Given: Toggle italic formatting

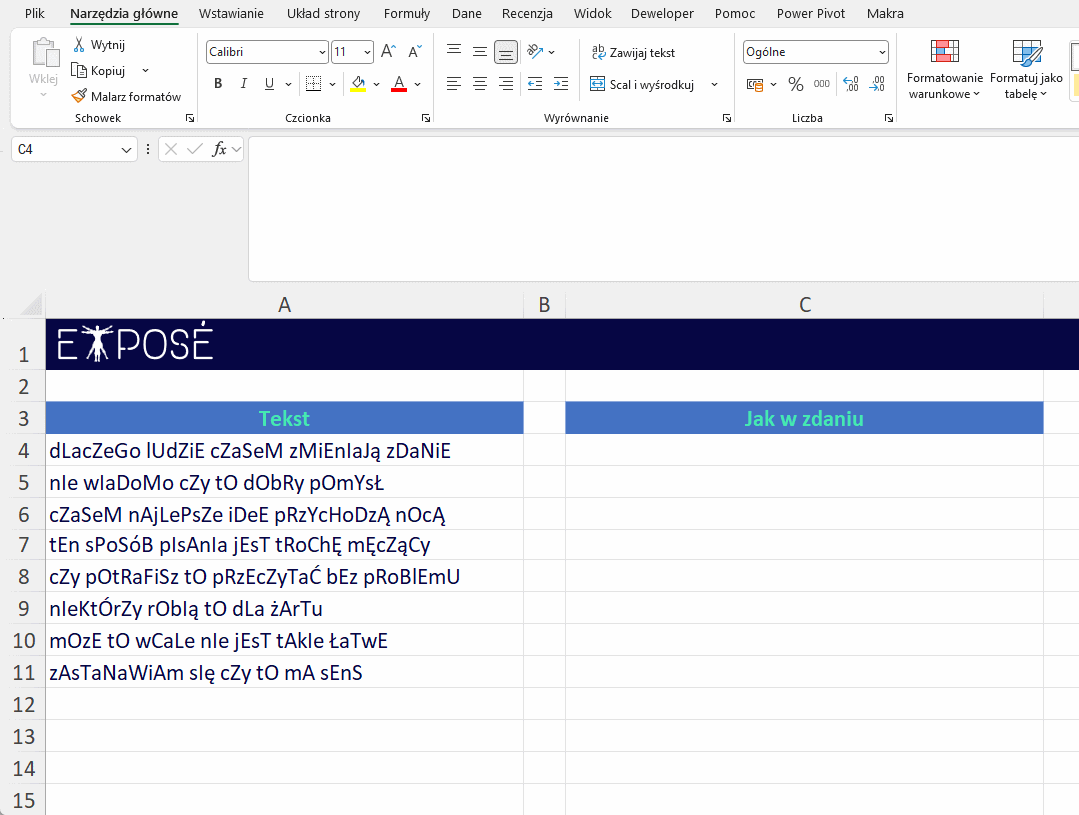Looking at the screenshot, I should (x=243, y=84).
